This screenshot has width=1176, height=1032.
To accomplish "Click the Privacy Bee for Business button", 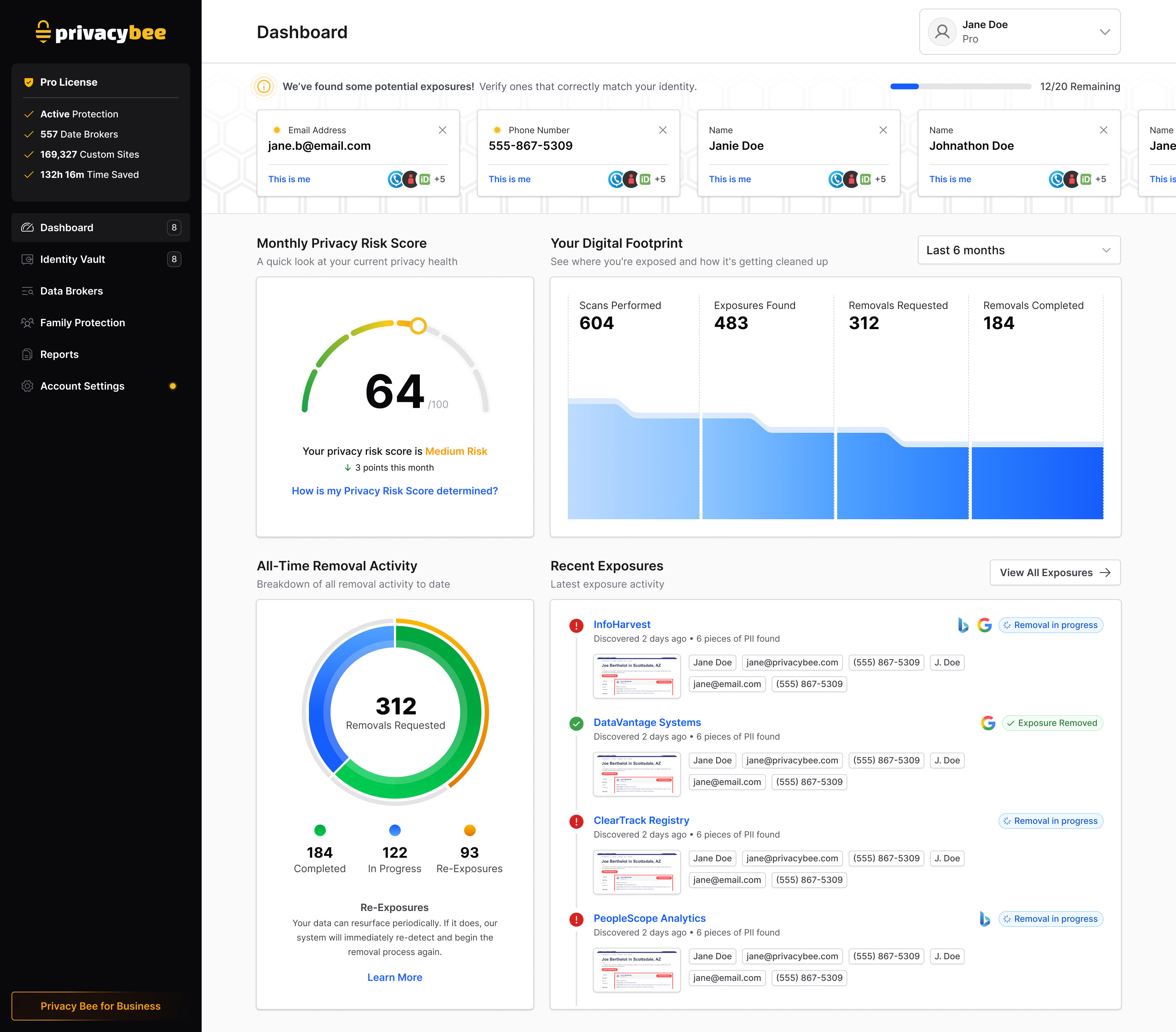I will (x=101, y=1006).
